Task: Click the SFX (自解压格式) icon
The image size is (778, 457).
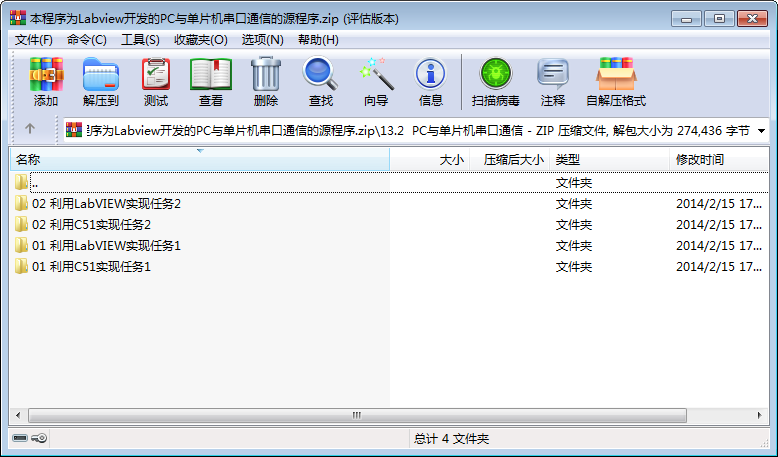Action: pyautogui.click(x=616, y=74)
